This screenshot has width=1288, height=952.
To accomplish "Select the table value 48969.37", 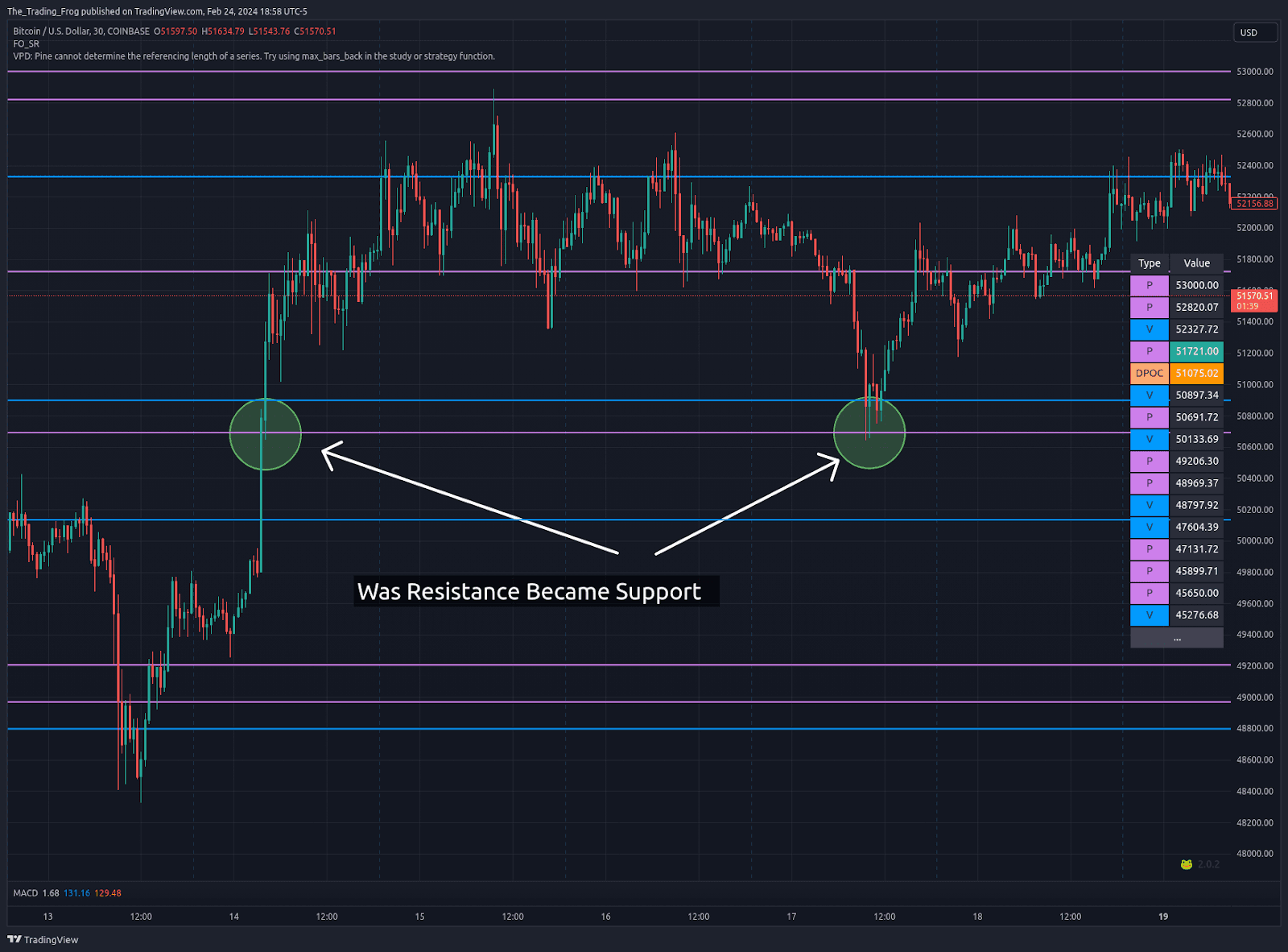I will click(x=1196, y=483).
